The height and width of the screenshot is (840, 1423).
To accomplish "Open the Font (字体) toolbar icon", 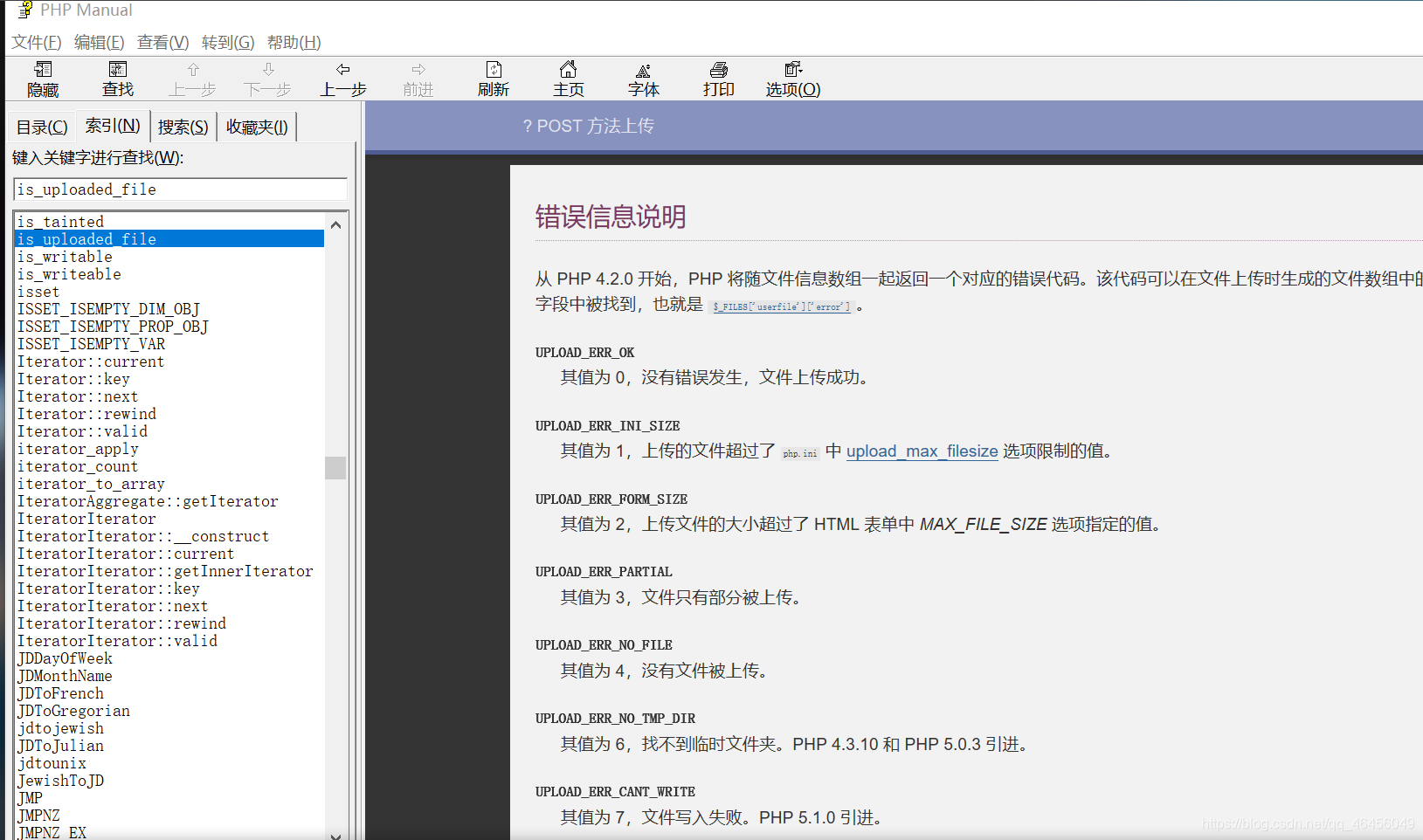I will coord(644,70).
